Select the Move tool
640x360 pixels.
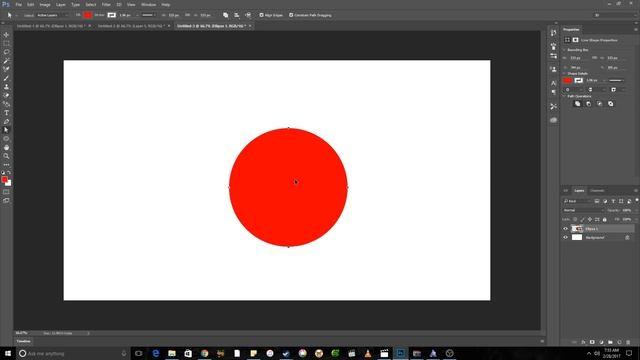click(x=6, y=35)
